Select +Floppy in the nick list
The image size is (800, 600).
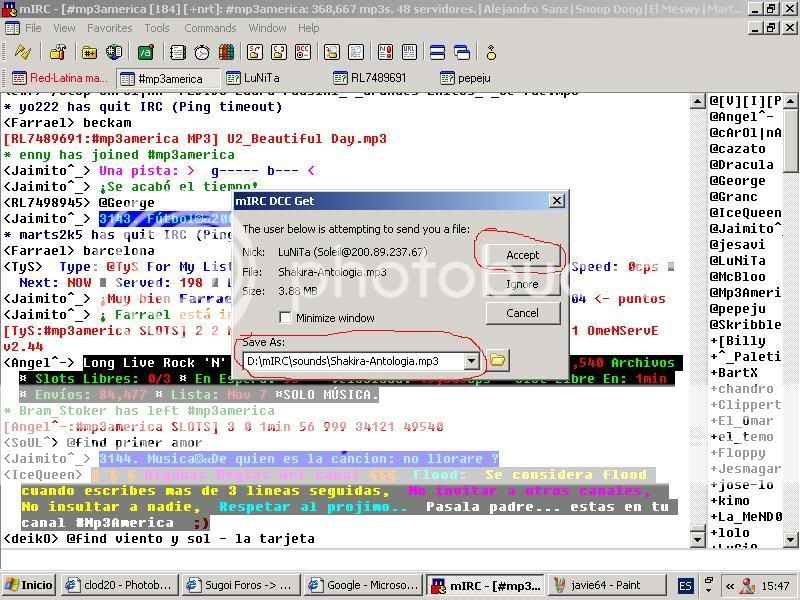pos(737,453)
